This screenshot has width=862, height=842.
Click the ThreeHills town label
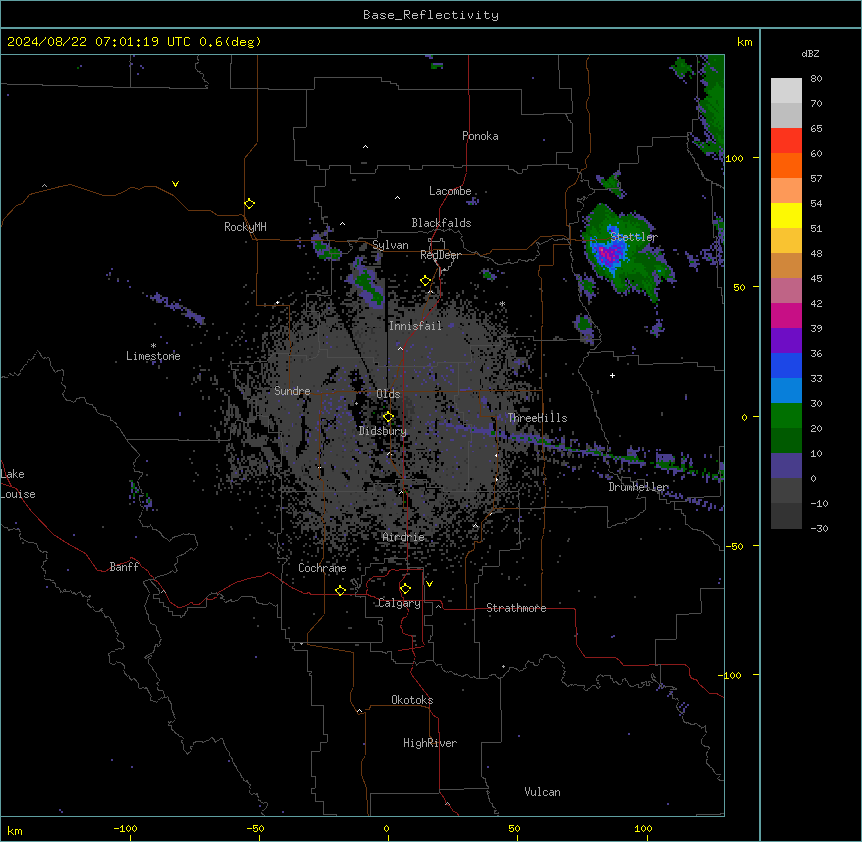coord(537,418)
